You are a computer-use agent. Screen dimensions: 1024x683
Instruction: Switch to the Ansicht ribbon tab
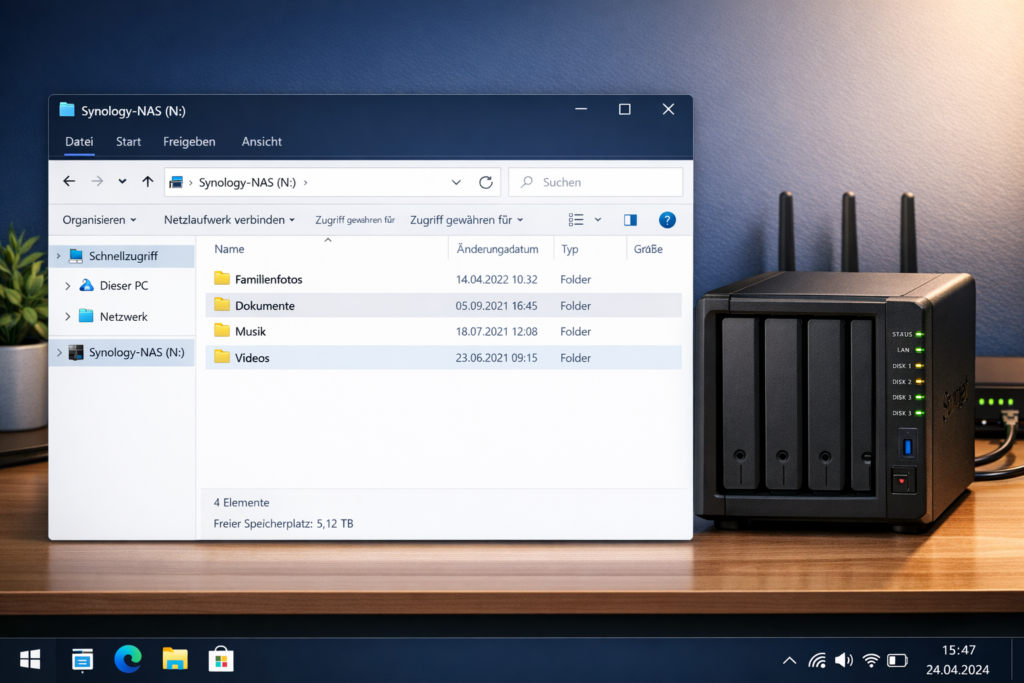click(262, 142)
